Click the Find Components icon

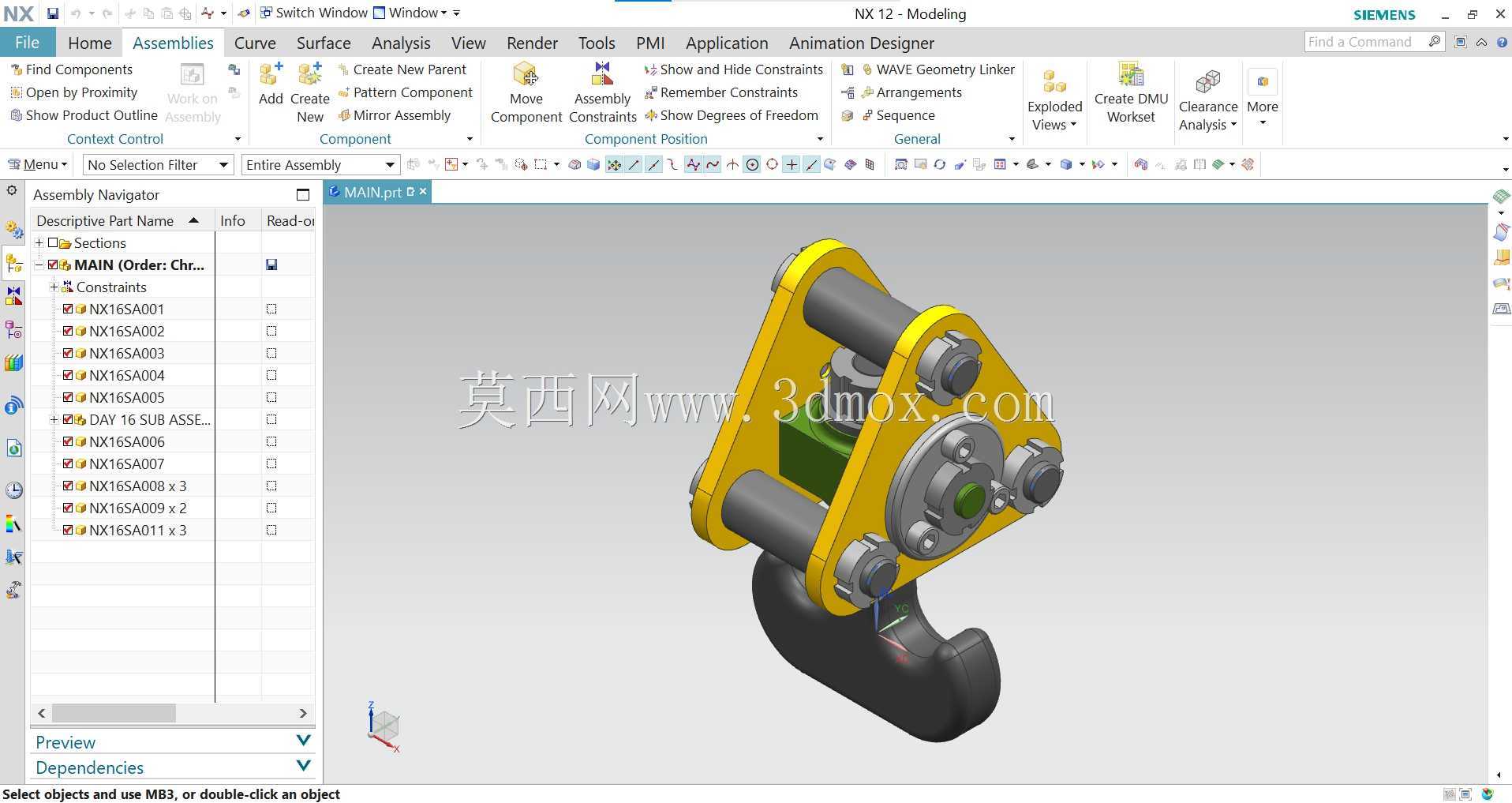16,69
